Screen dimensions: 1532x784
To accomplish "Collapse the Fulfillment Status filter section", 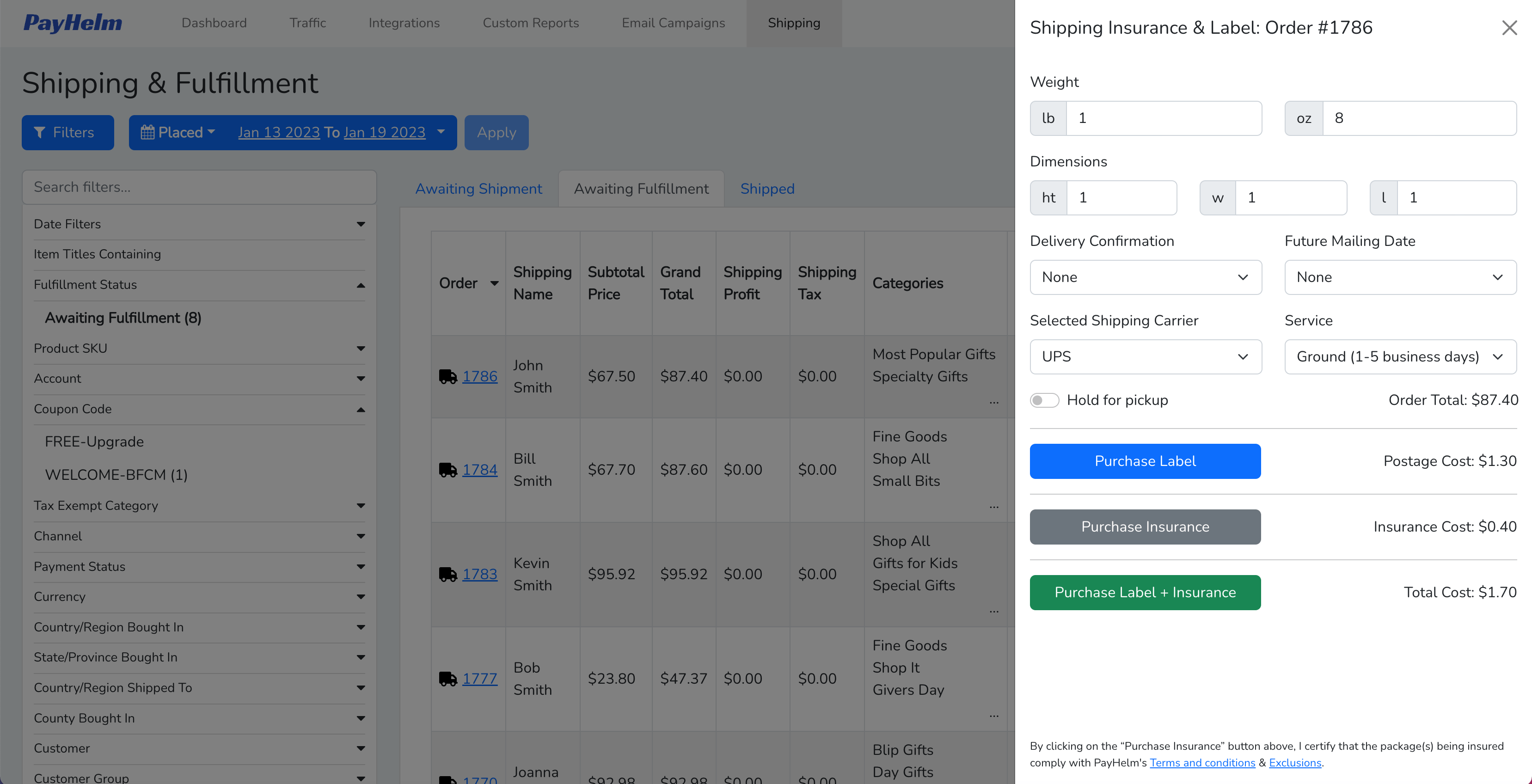I will tap(361, 286).
